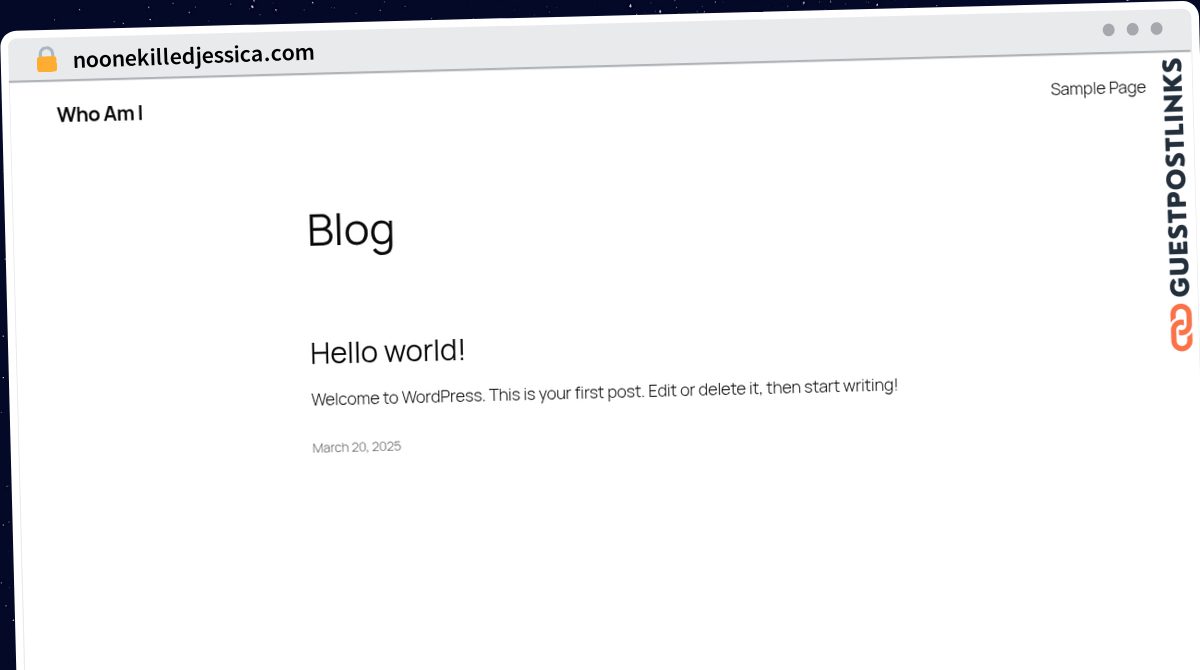Click the middle gray window dot
Image resolution: width=1200 pixels, height=670 pixels.
(1132, 29)
